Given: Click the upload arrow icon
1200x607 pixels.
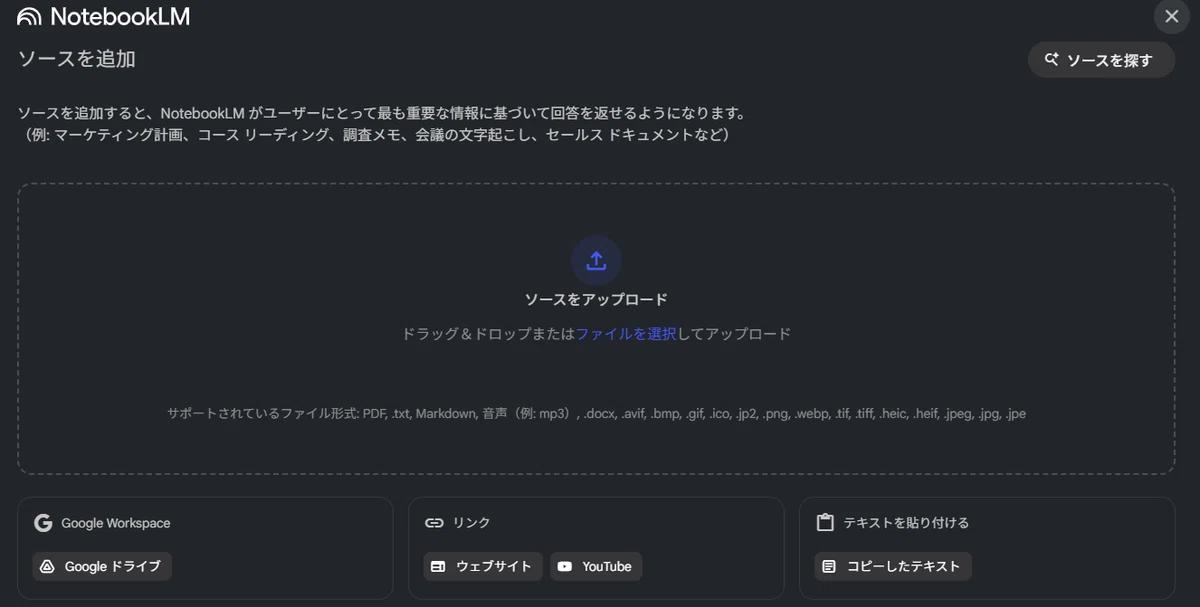Looking at the screenshot, I should point(596,261).
